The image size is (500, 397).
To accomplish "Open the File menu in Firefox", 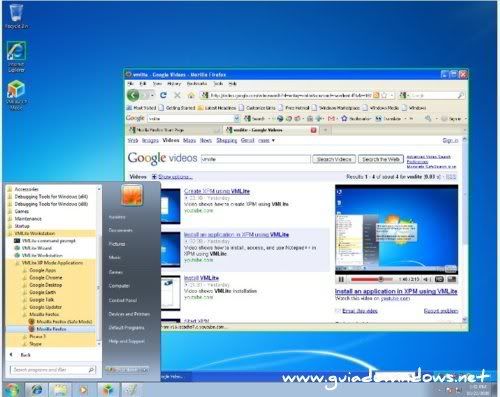I will [131, 84].
